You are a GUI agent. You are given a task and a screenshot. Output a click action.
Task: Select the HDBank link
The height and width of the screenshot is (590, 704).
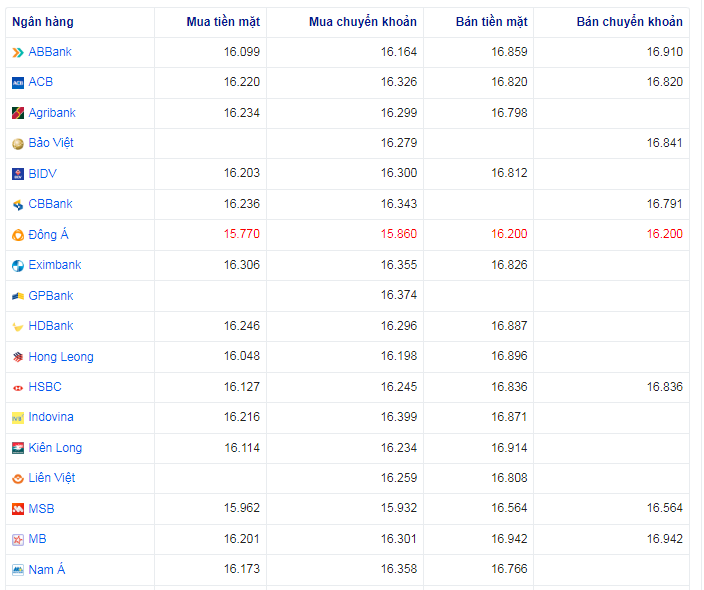(51, 326)
